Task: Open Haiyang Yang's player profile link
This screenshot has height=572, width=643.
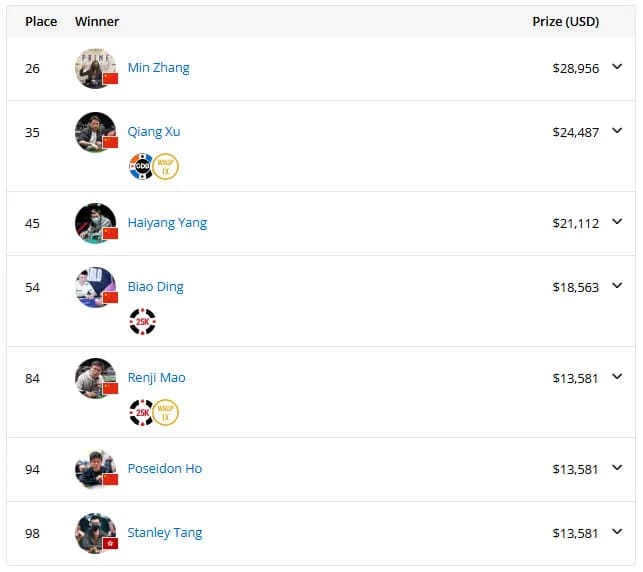Action: [x=167, y=223]
